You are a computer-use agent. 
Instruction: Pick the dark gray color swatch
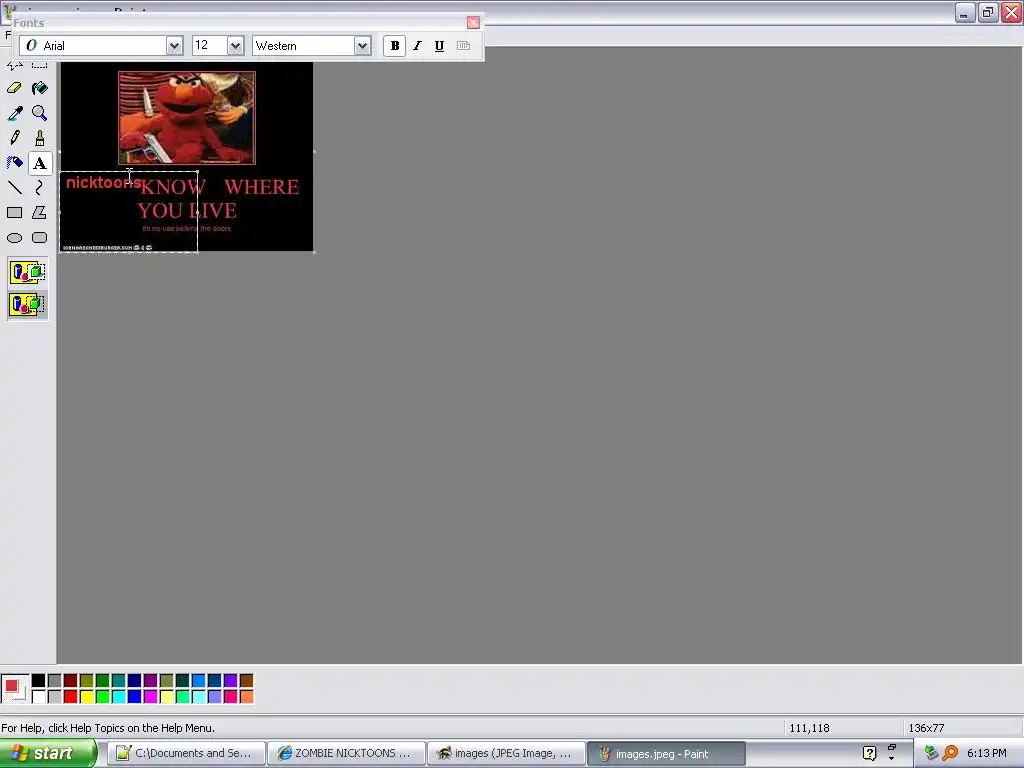(54, 681)
